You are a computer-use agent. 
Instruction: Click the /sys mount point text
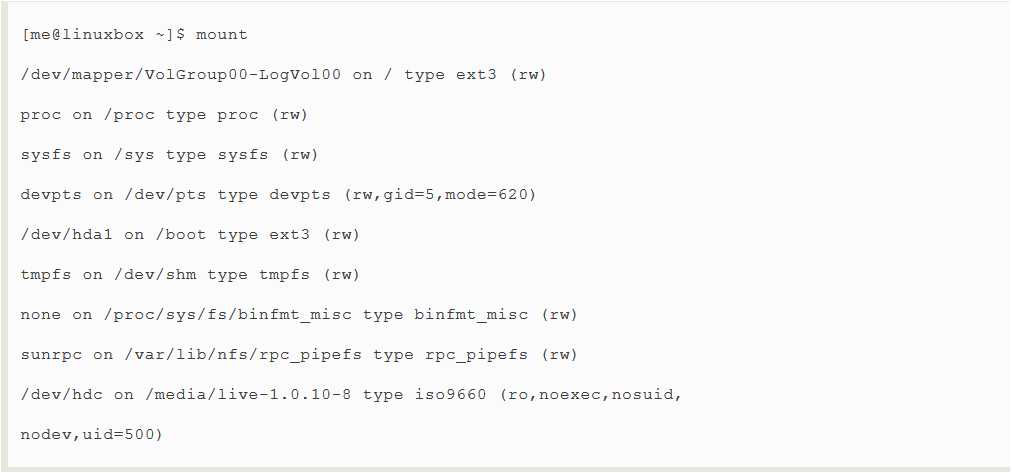(x=134, y=155)
